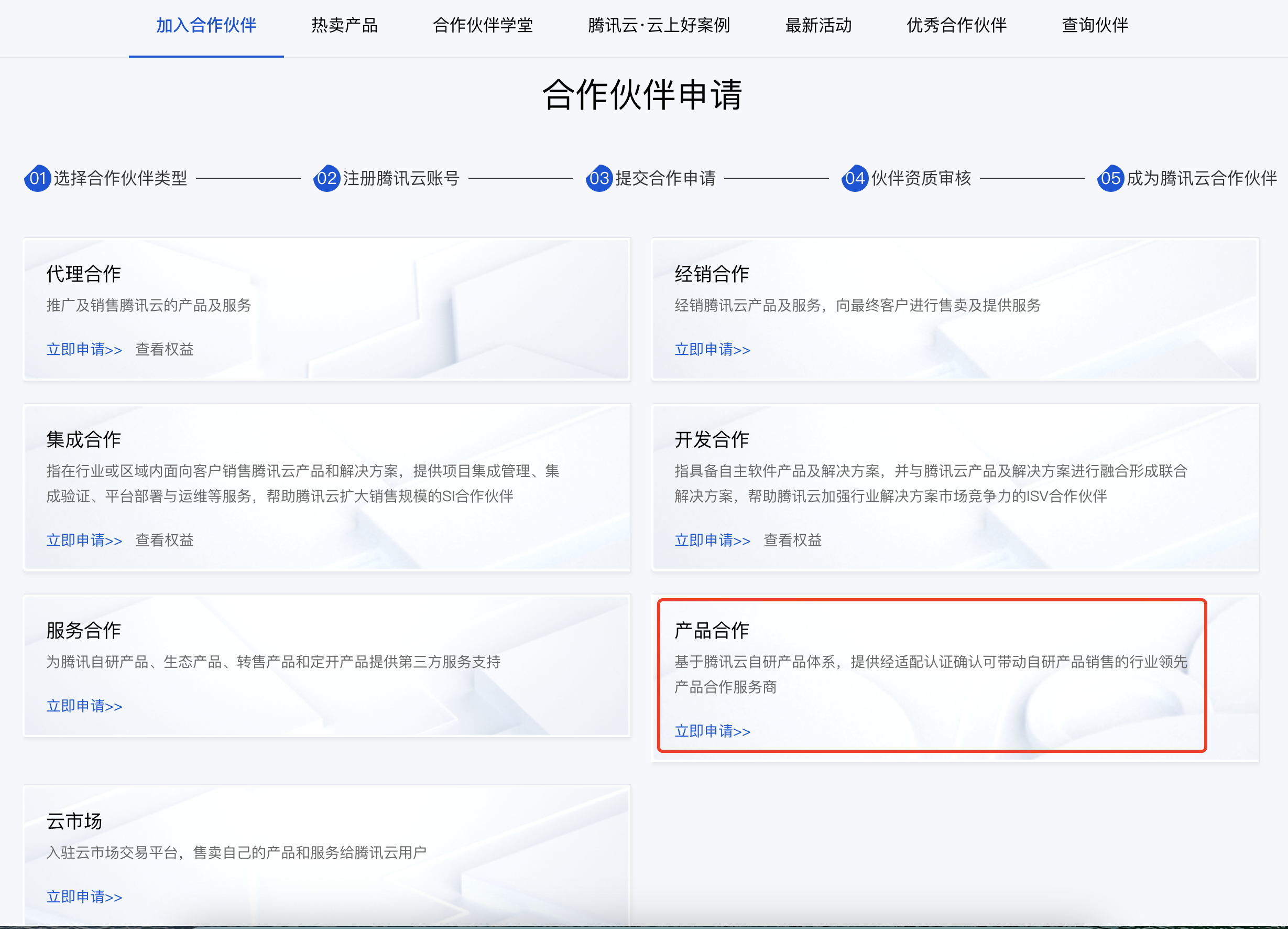
Task: Click 立即申请 under 代理合作
Action: pos(84,350)
